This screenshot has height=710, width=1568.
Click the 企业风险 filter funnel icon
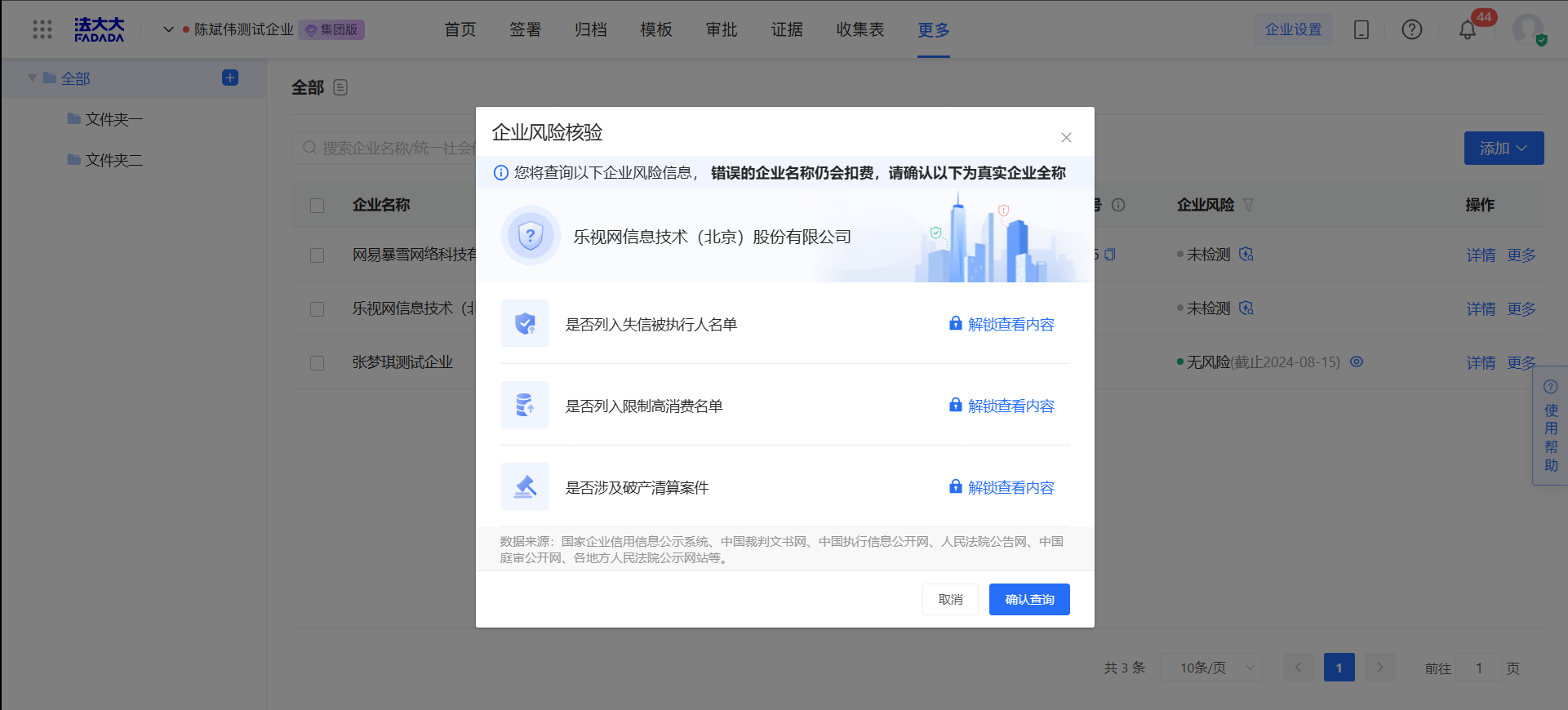pos(1248,205)
